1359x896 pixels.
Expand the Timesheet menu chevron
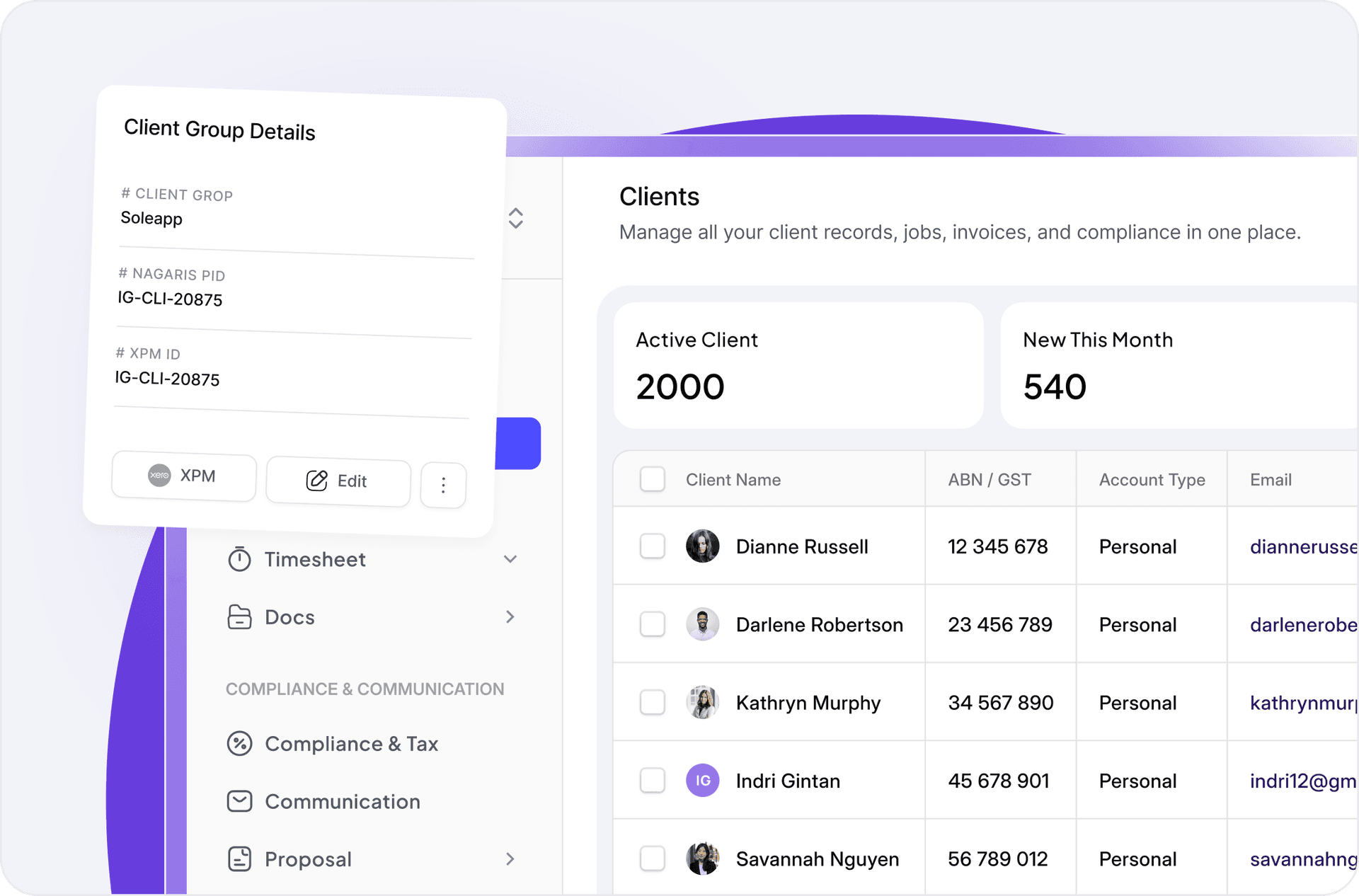point(510,559)
